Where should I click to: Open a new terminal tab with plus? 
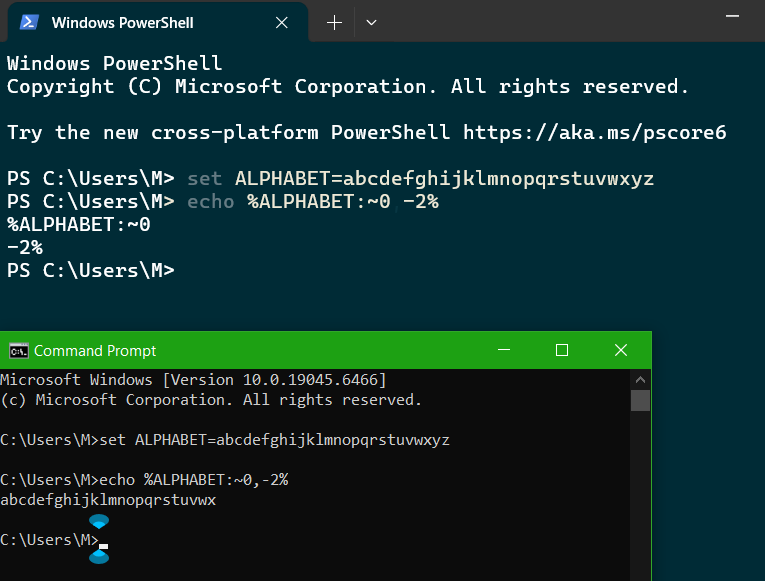[x=334, y=22]
